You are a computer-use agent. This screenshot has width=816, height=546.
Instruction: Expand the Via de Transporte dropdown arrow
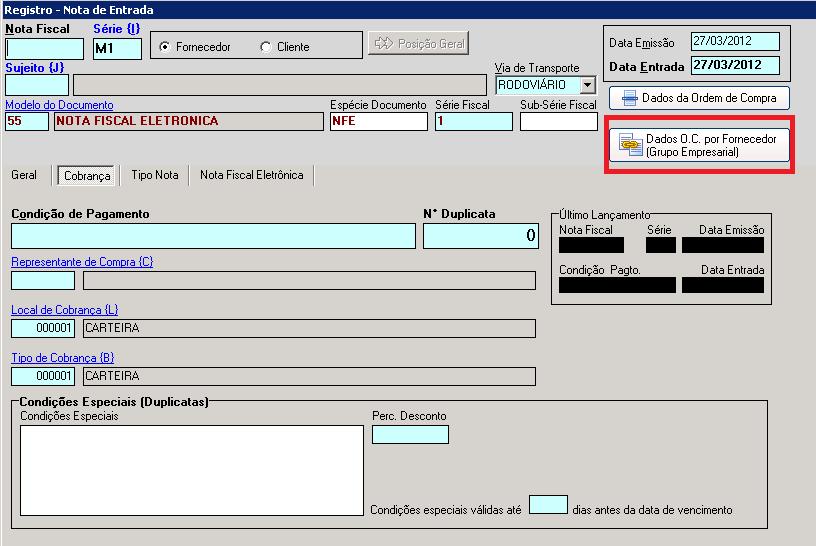tap(588, 85)
